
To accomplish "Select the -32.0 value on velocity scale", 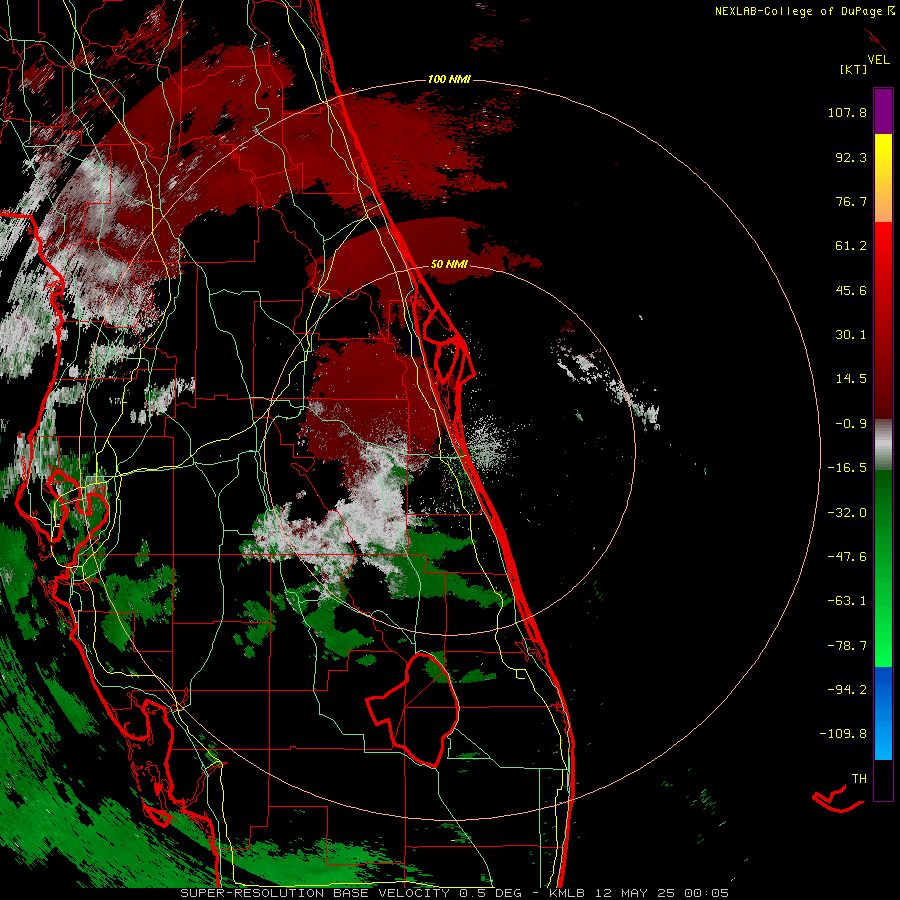I will (x=847, y=513).
